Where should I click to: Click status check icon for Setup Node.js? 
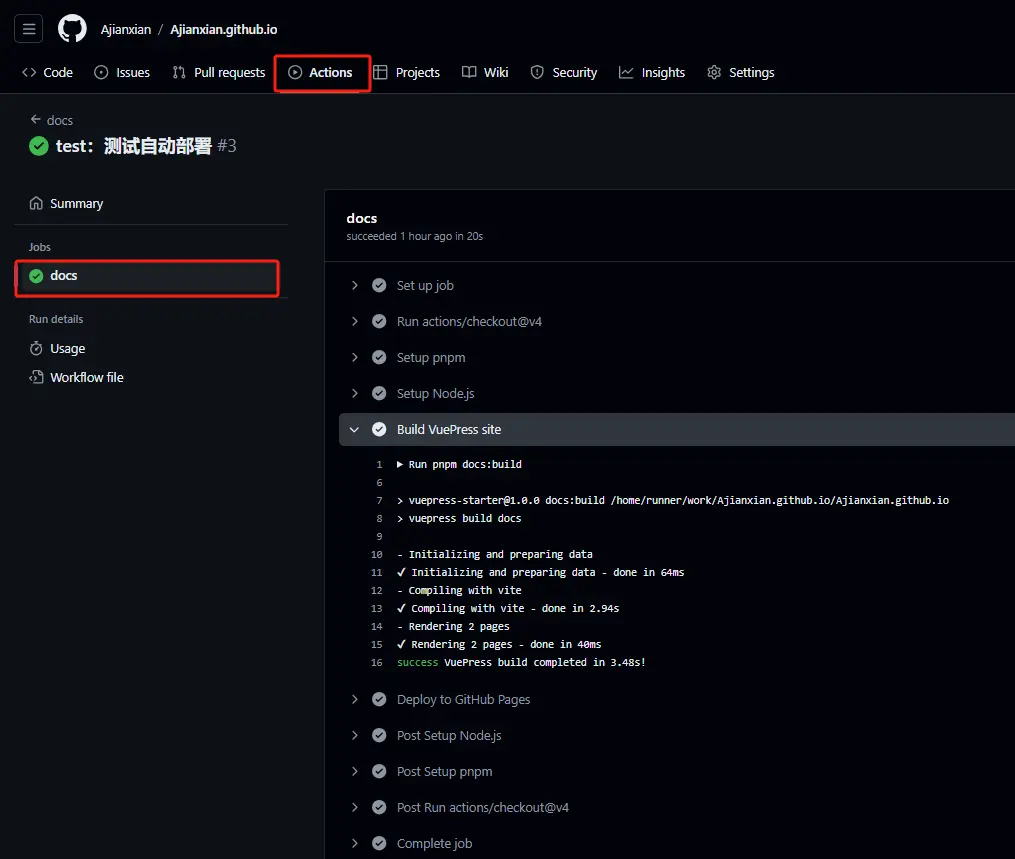(379, 394)
